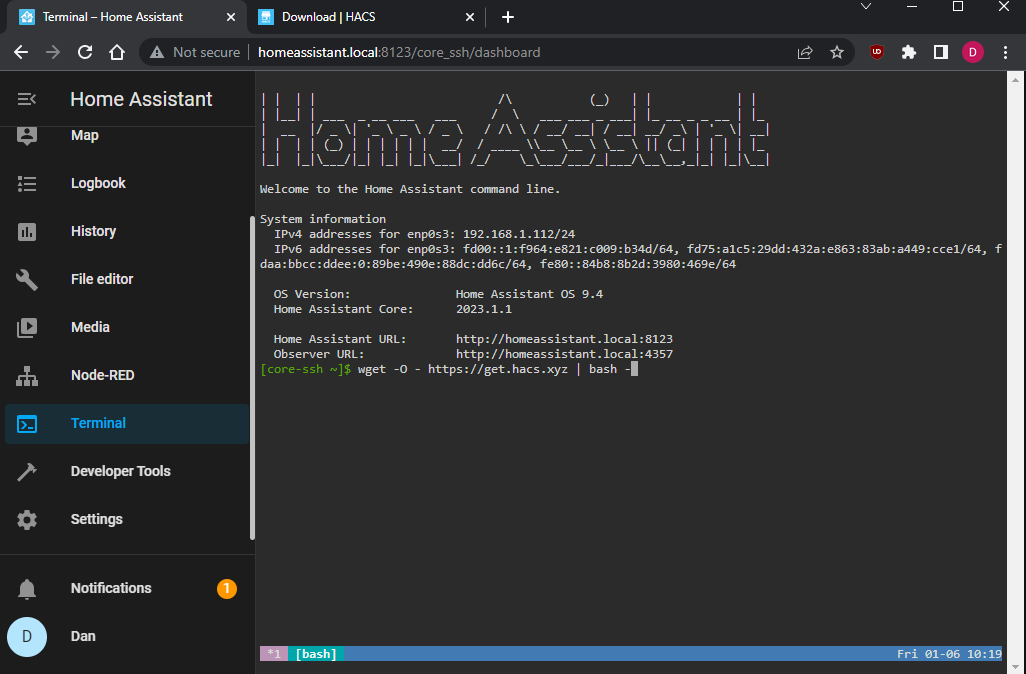Image resolution: width=1026 pixels, height=674 pixels.
Task: Reload the page
Action: tap(85, 52)
